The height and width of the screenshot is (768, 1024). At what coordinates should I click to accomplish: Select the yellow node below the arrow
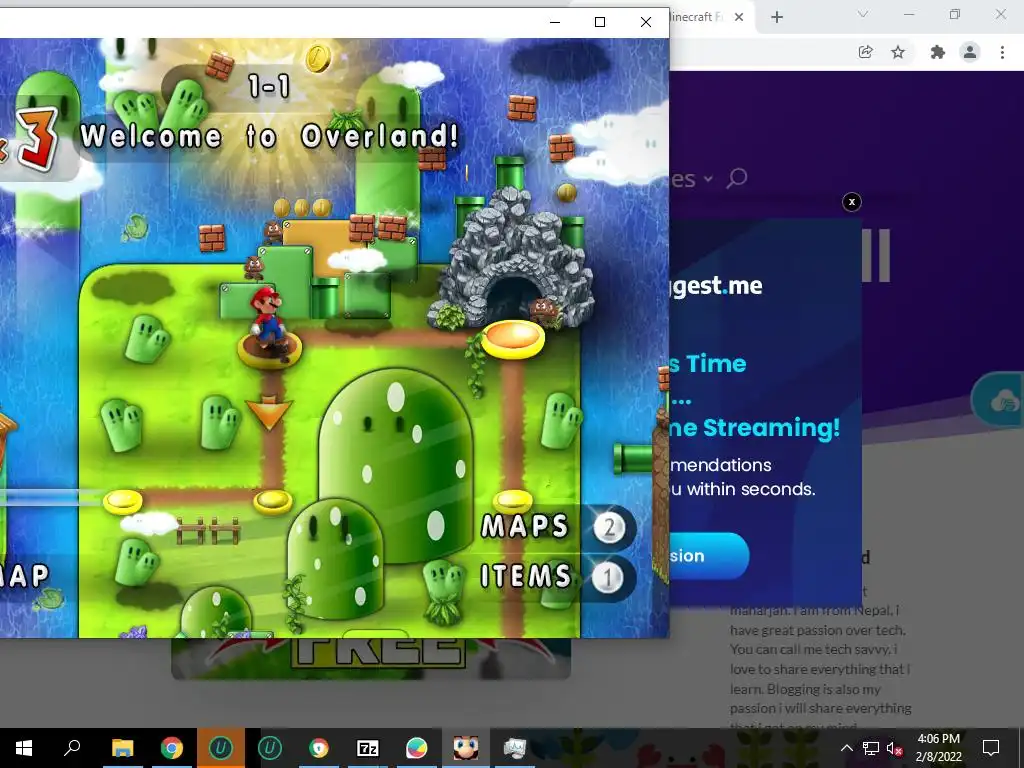(273, 502)
